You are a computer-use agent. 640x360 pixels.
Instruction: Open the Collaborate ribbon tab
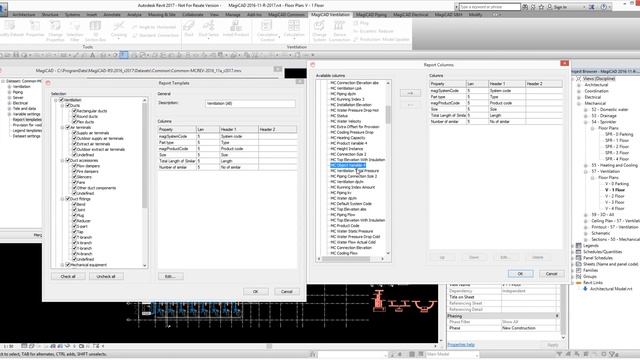[193, 15]
